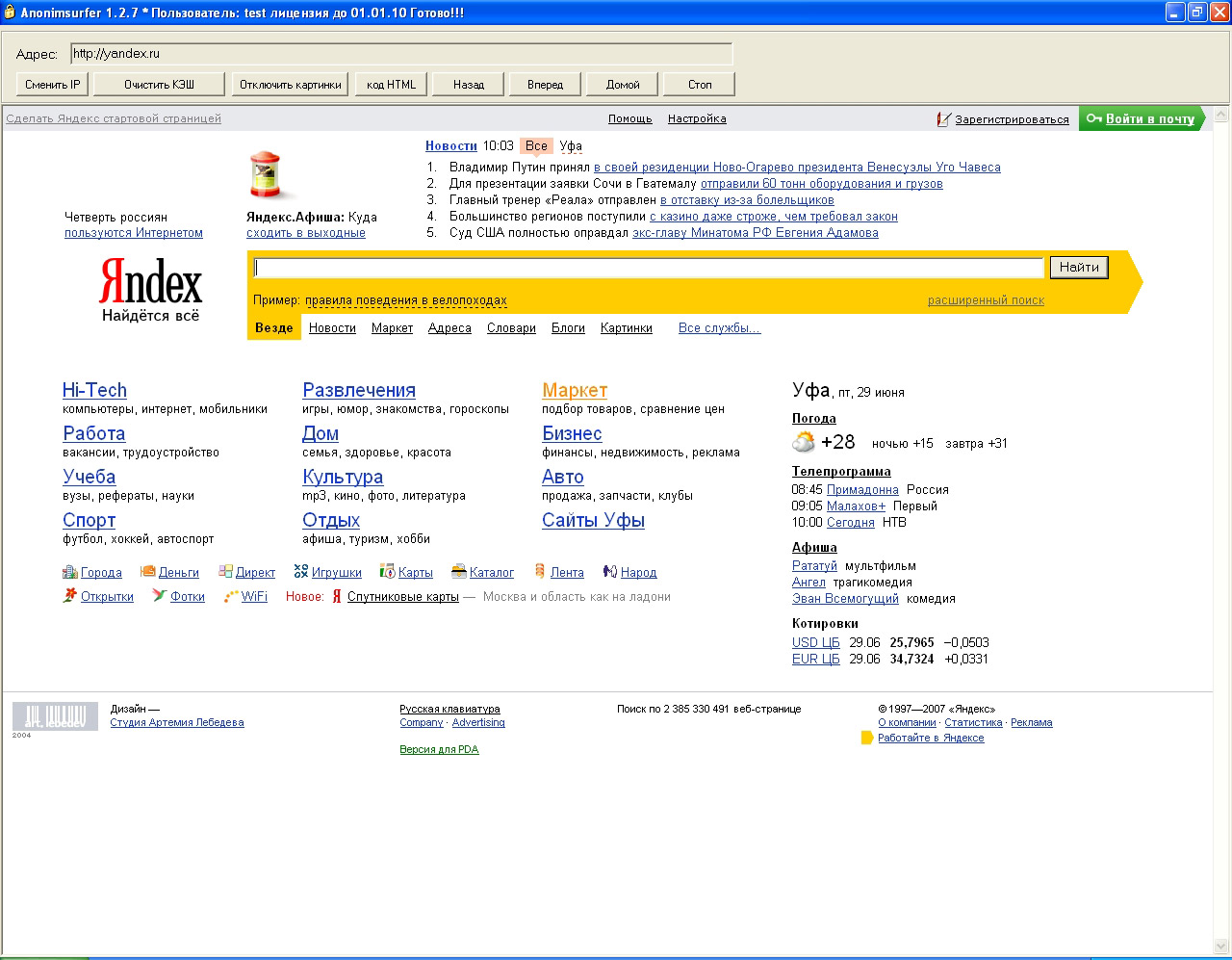Toggle images with Отключить картинки button

click(291, 85)
